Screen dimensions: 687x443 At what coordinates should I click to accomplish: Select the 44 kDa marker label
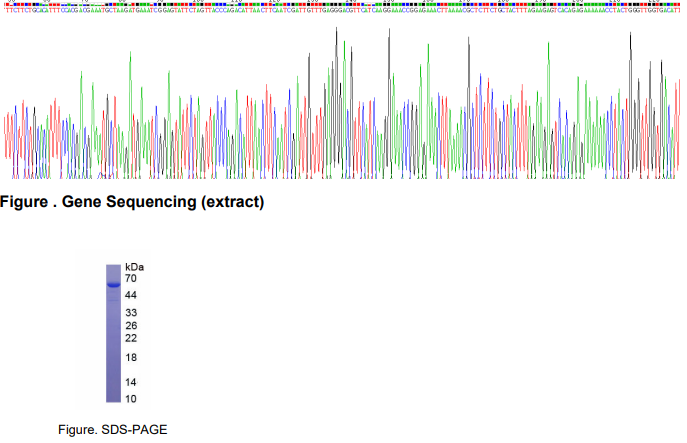131,296
